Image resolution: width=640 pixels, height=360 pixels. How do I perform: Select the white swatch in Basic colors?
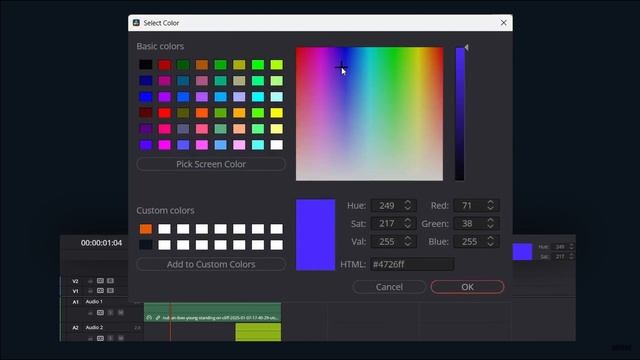click(276, 145)
